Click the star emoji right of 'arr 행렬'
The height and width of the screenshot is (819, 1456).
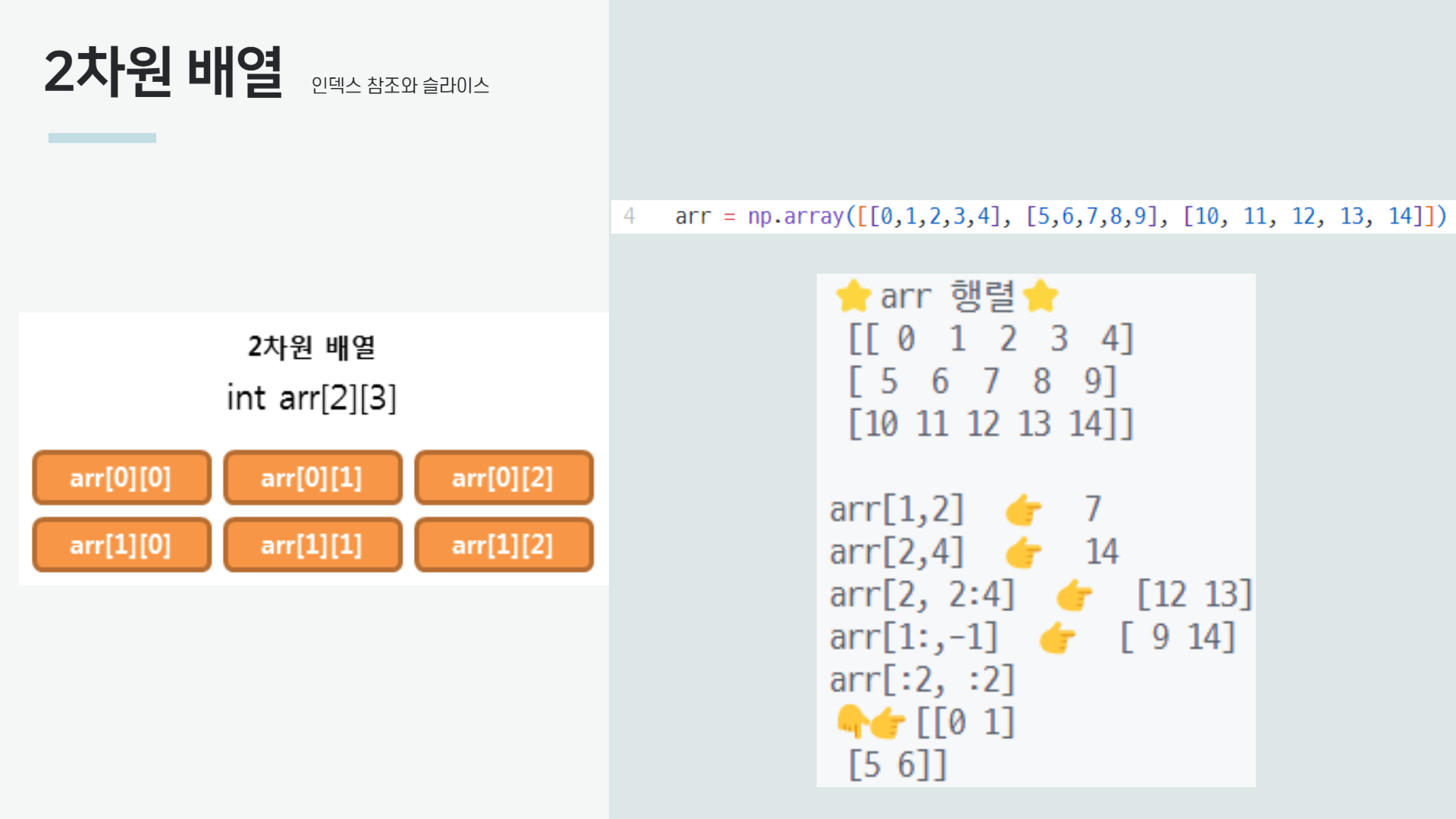(x=1040, y=296)
